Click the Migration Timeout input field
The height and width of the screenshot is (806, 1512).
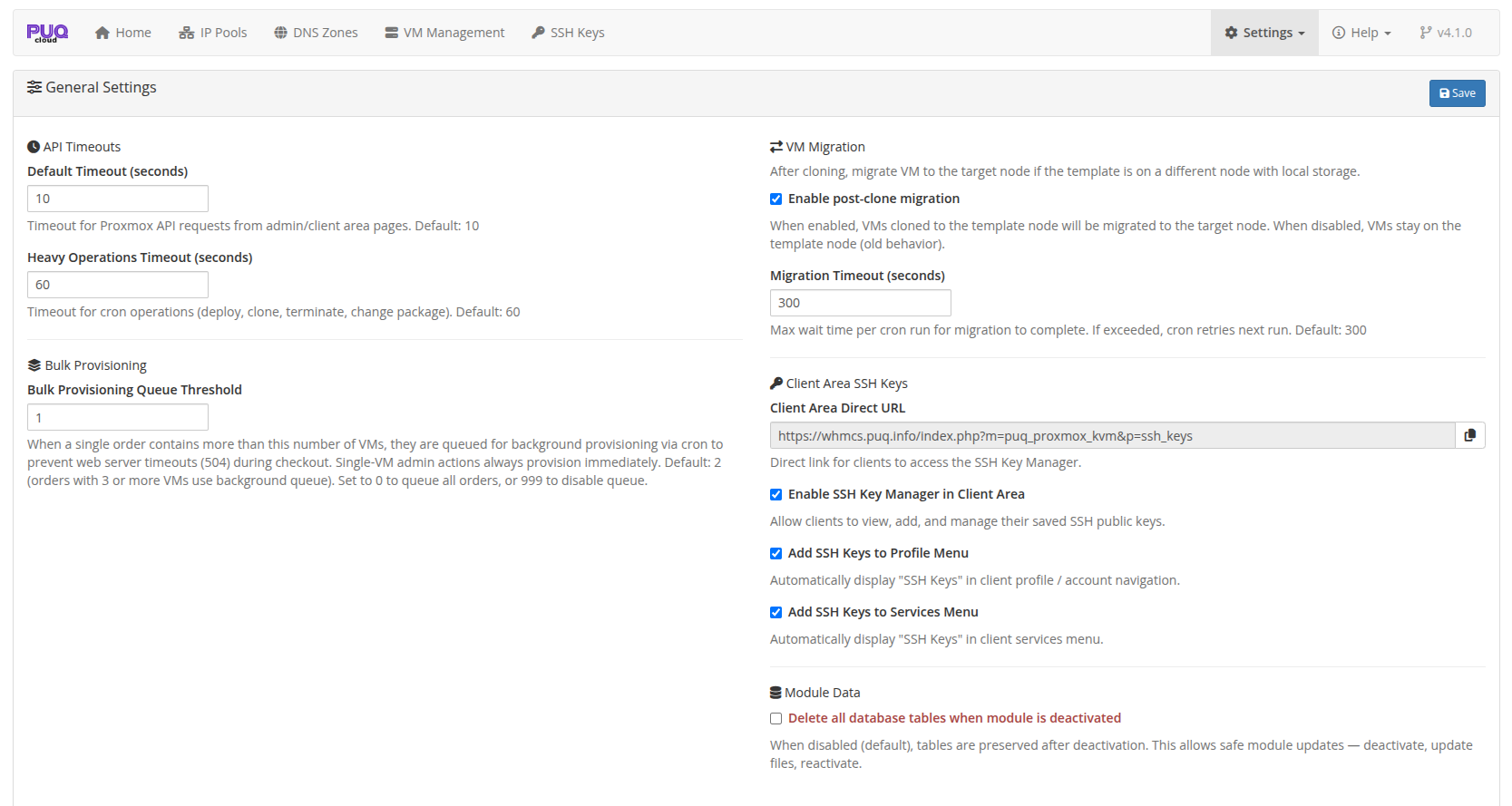[861, 303]
